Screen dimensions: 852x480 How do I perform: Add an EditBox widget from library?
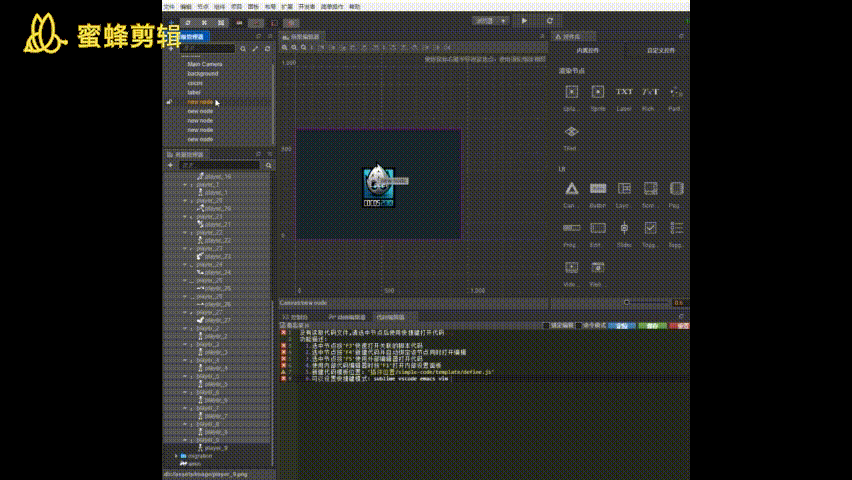598,228
